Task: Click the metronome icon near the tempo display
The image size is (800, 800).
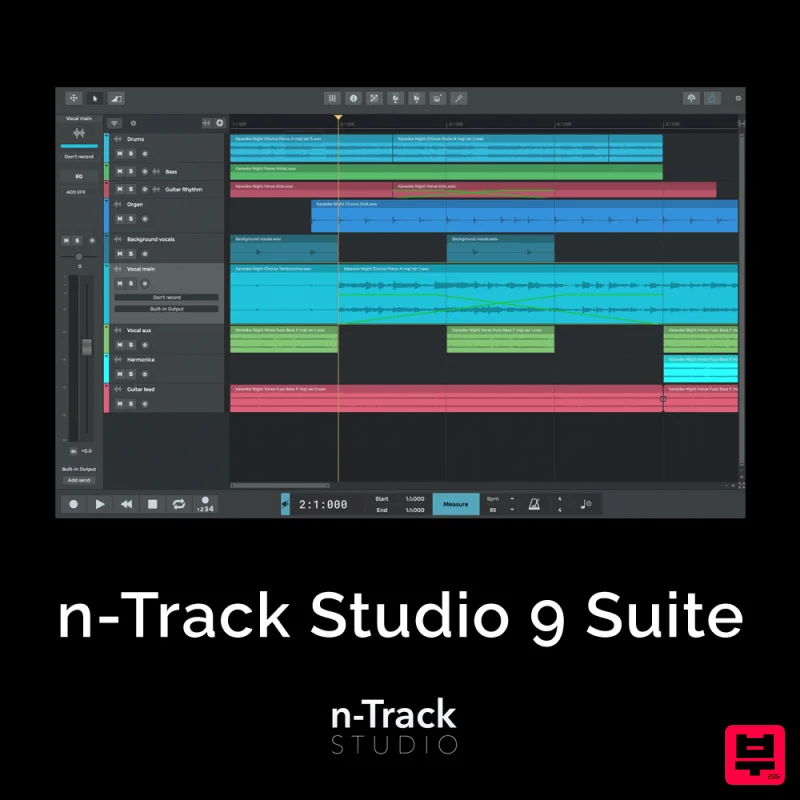Action: (535, 503)
